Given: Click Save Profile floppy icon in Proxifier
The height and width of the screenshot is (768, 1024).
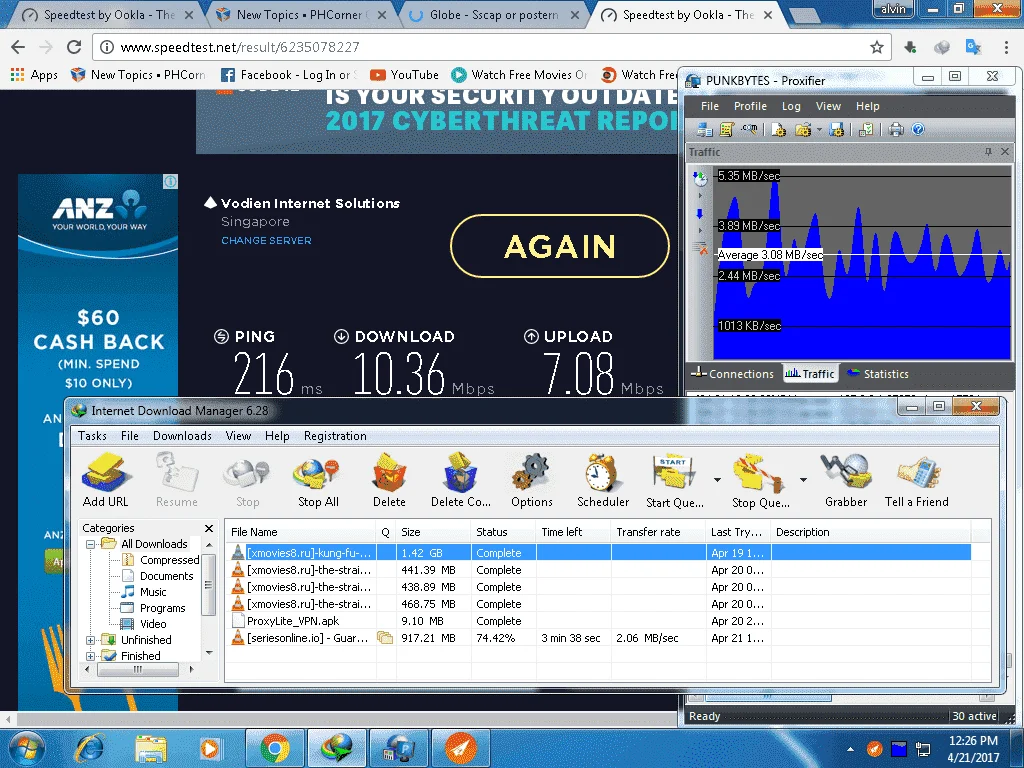Looking at the screenshot, I should click(x=837, y=129).
